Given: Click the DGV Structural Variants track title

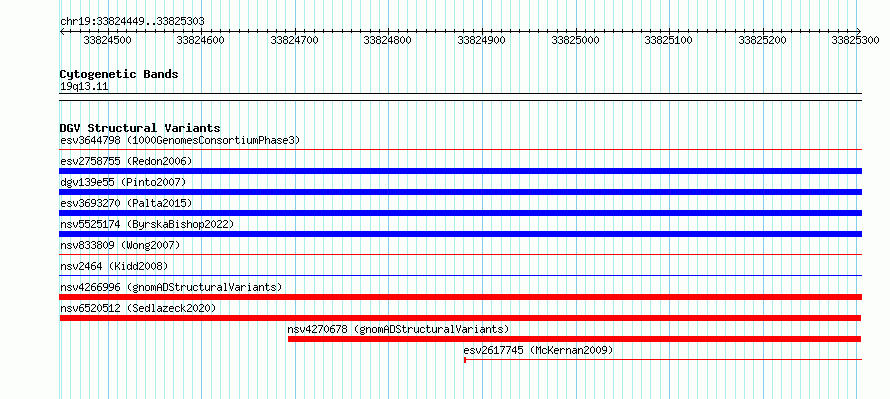Looking at the screenshot, I should [x=140, y=128].
